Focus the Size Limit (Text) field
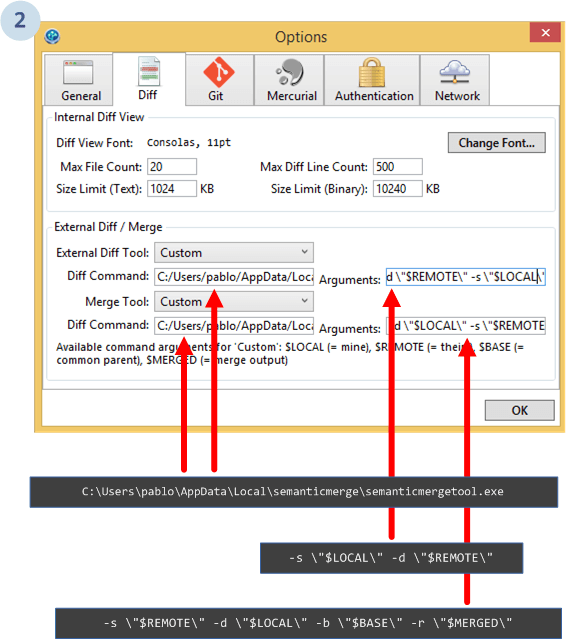The width and height of the screenshot is (566, 639). (172, 189)
